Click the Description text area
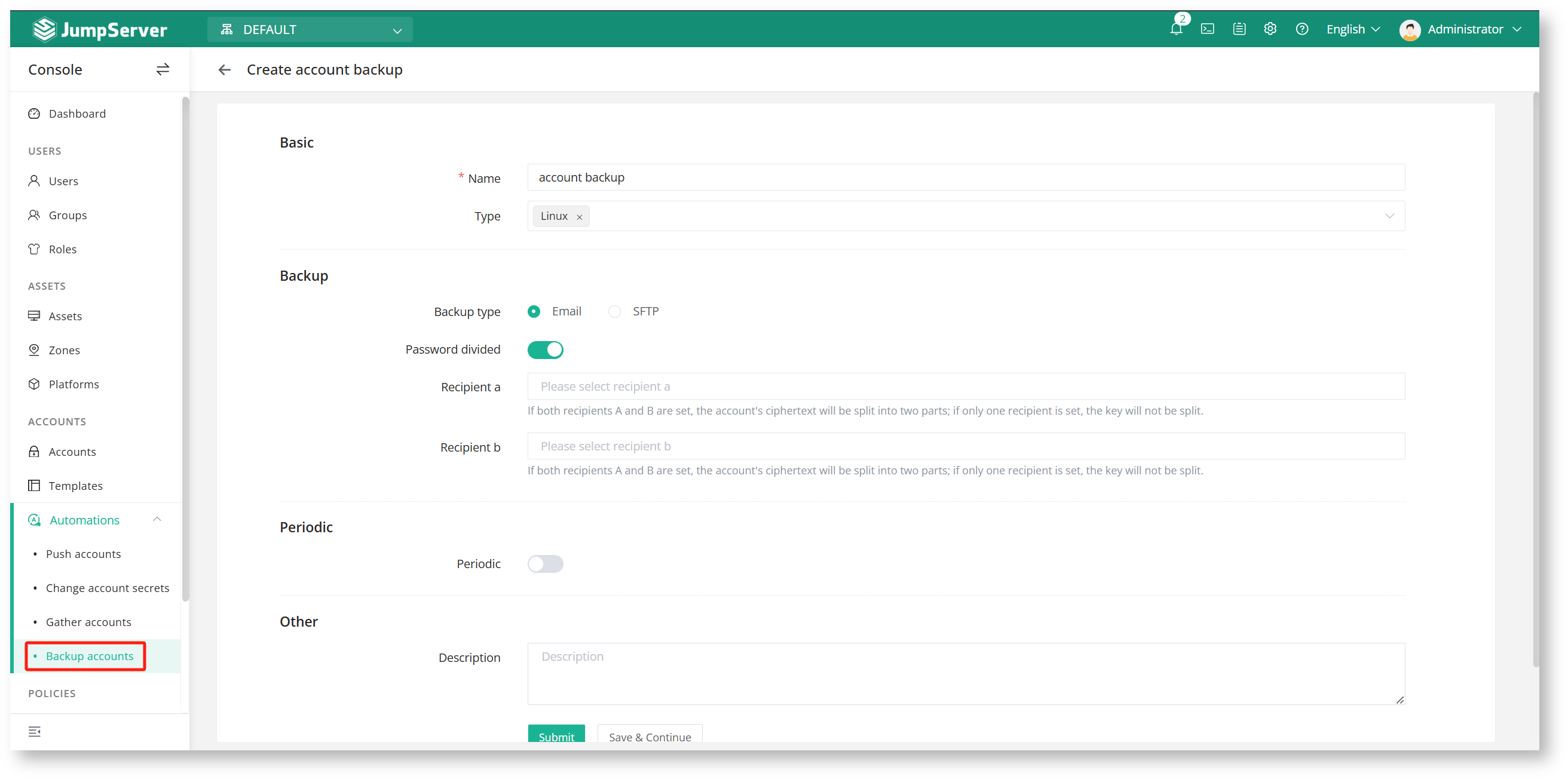Viewport: 1568px width, 779px height. tap(966, 674)
